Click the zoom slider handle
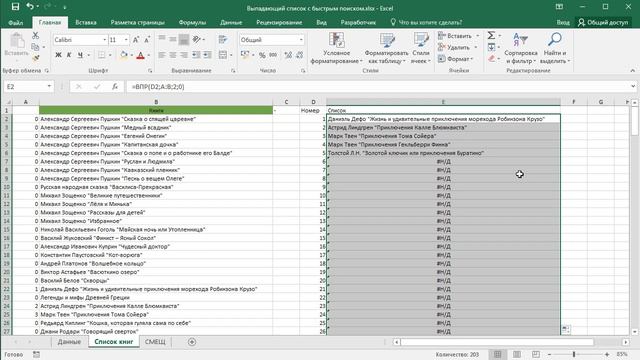The image size is (640, 360). point(574,354)
